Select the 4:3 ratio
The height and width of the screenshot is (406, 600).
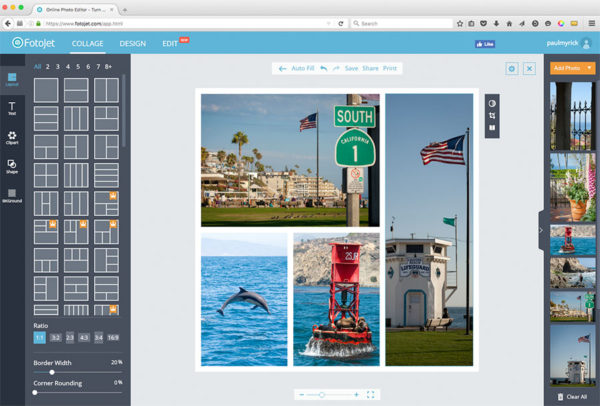(x=84, y=338)
